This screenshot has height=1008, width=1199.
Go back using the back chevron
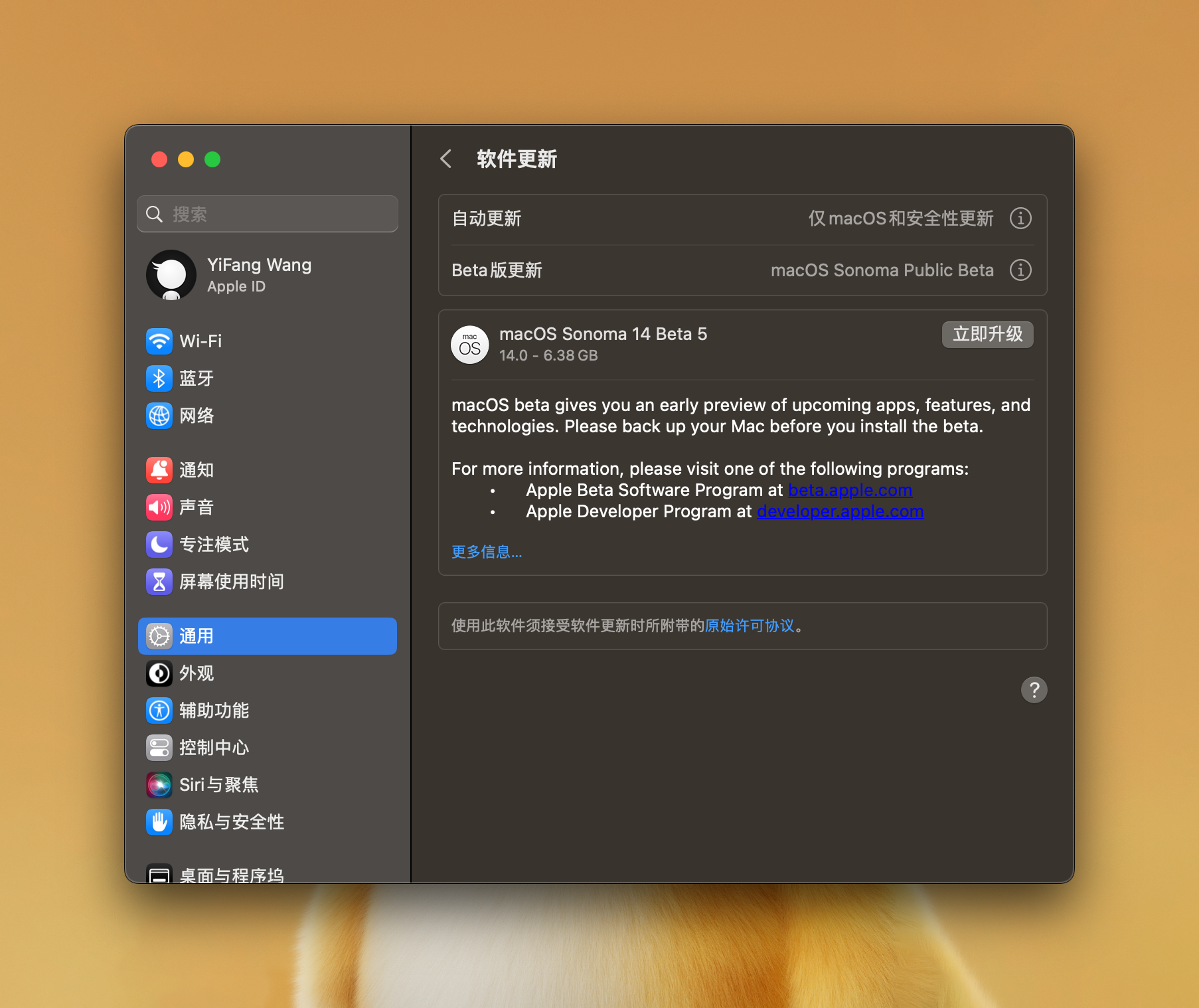[x=446, y=159]
